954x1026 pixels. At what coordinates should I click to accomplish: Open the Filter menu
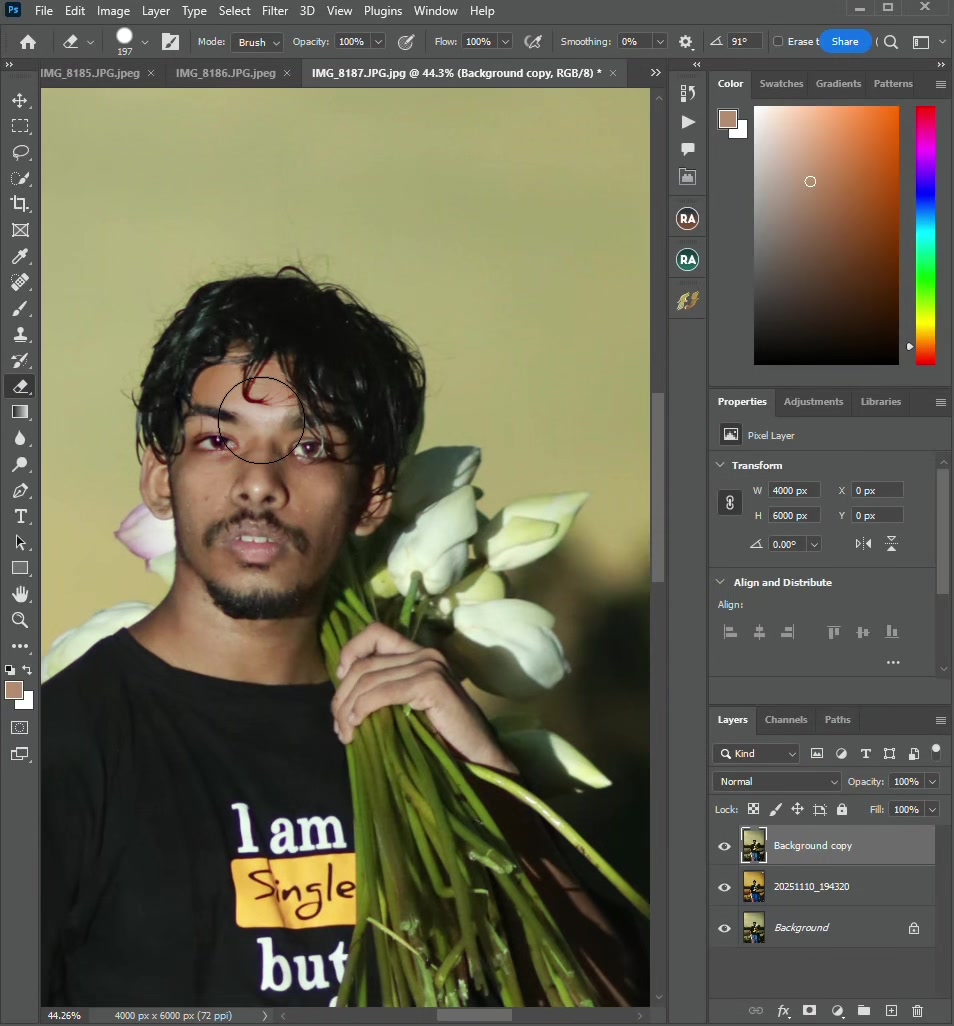click(x=275, y=11)
